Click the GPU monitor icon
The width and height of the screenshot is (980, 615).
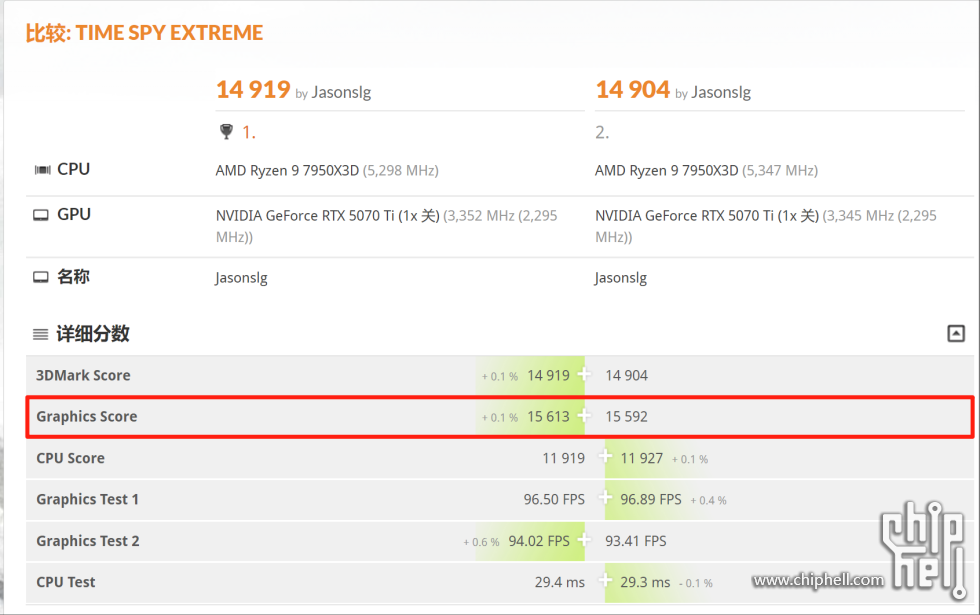point(41,215)
